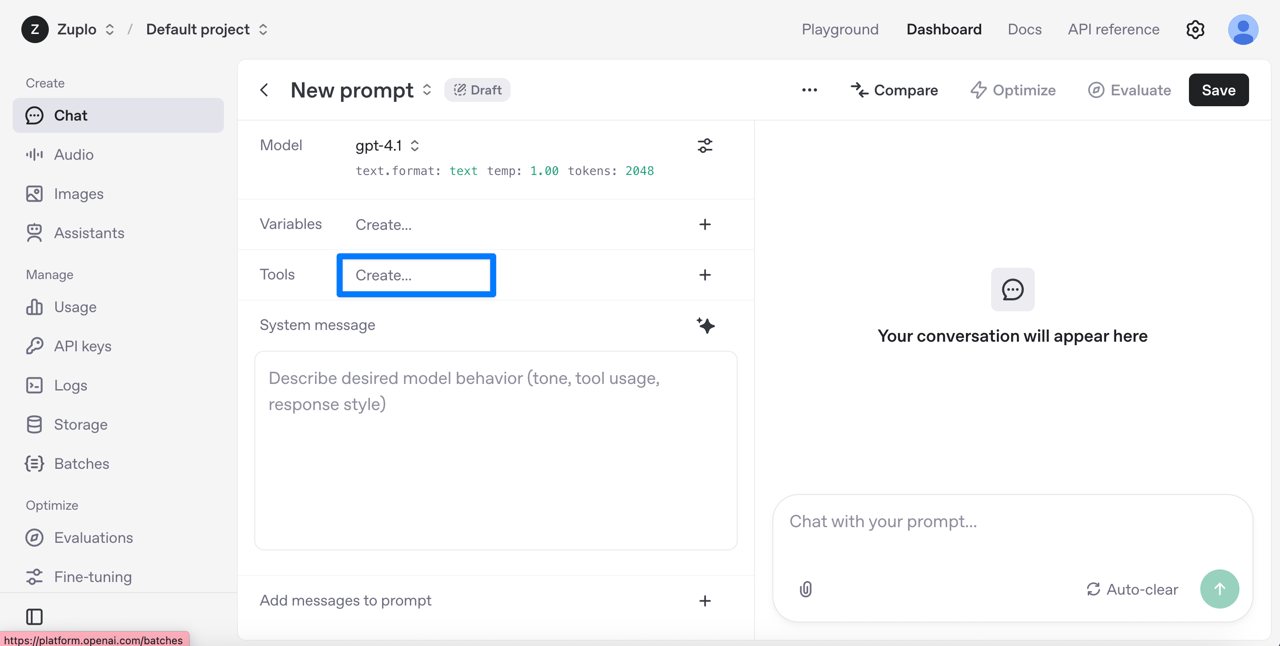The image size is (1280, 646).
Task: Open API keys in the sidebar
Action: pos(118,346)
